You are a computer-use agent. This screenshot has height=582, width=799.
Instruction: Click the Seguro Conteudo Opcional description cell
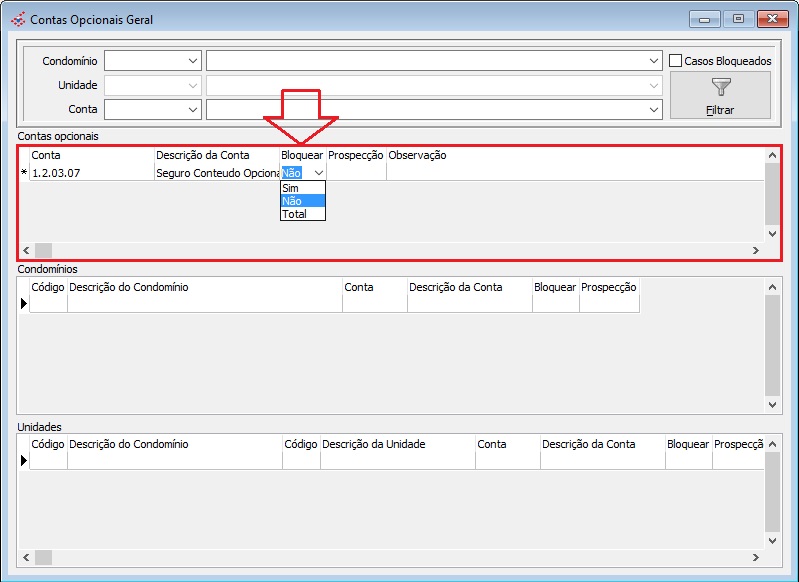click(x=217, y=173)
